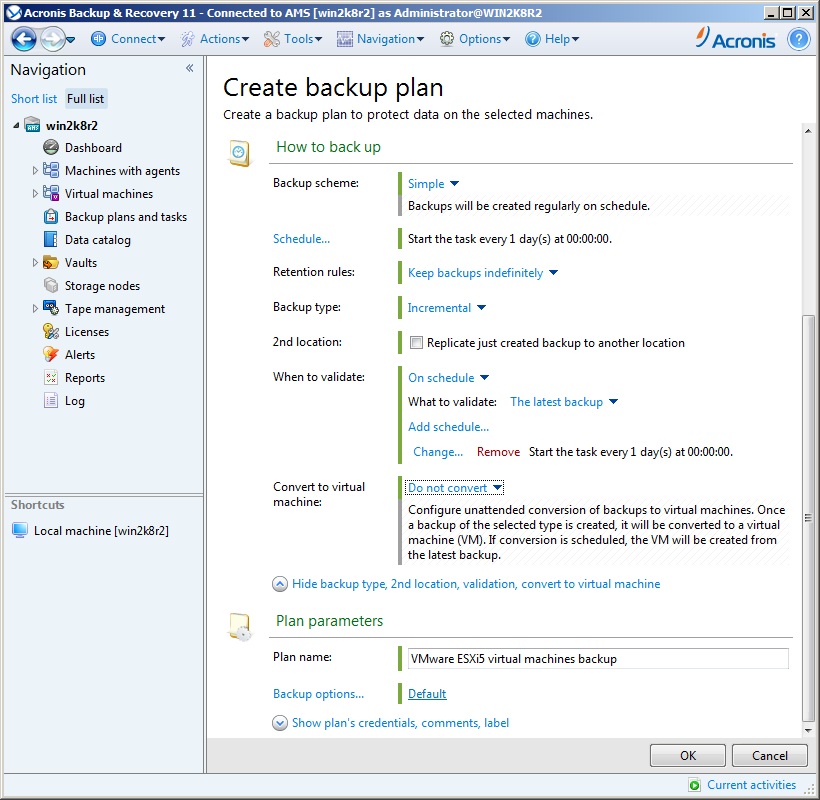Click the Cancel button
820x800 pixels.
coord(770,756)
